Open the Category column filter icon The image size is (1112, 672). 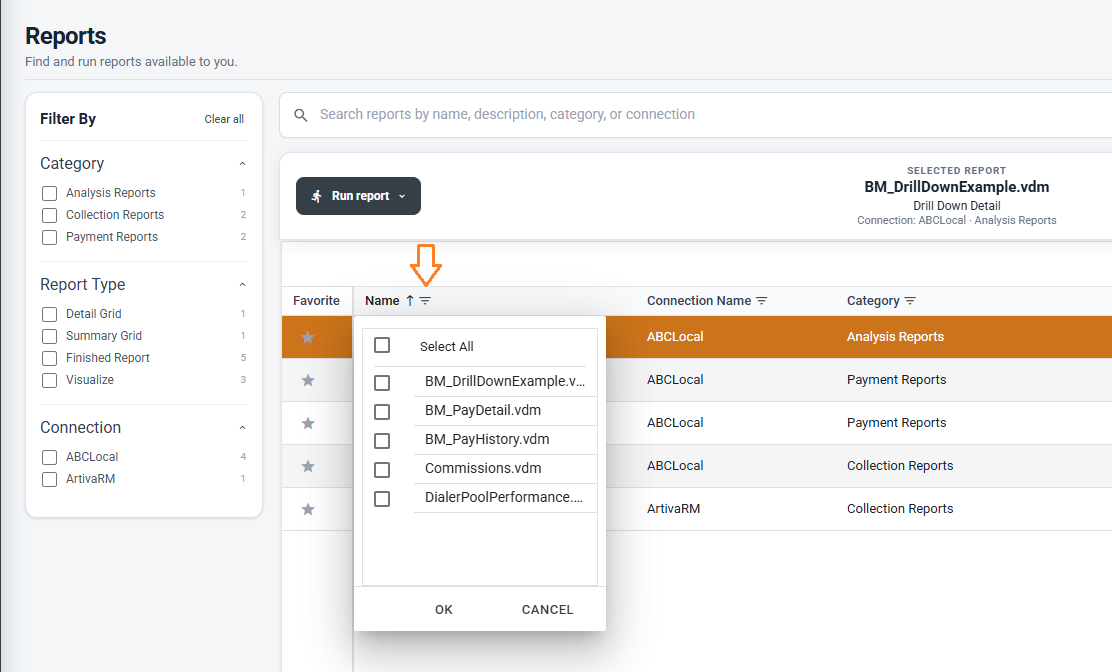pyautogui.click(x=910, y=301)
